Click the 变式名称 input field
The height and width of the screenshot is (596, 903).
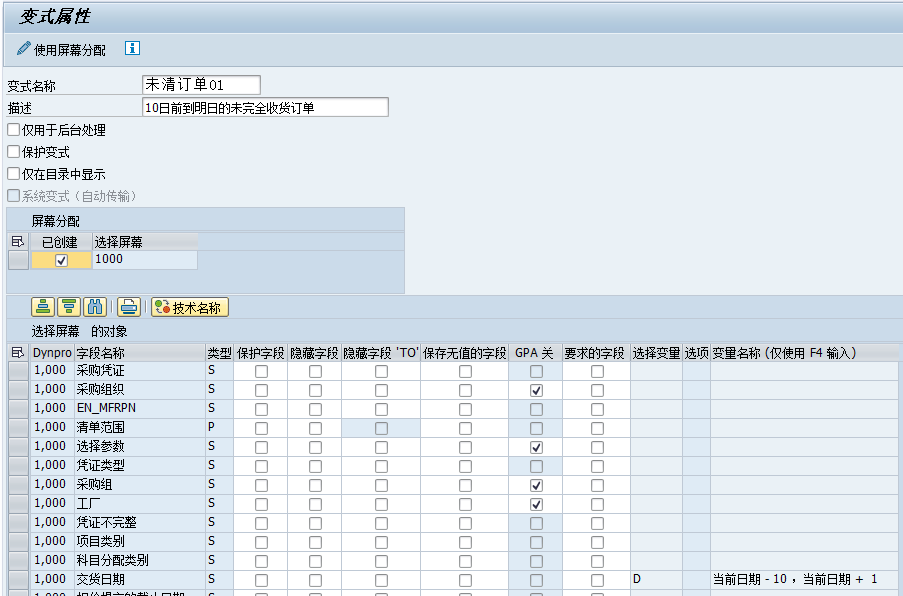click(202, 85)
